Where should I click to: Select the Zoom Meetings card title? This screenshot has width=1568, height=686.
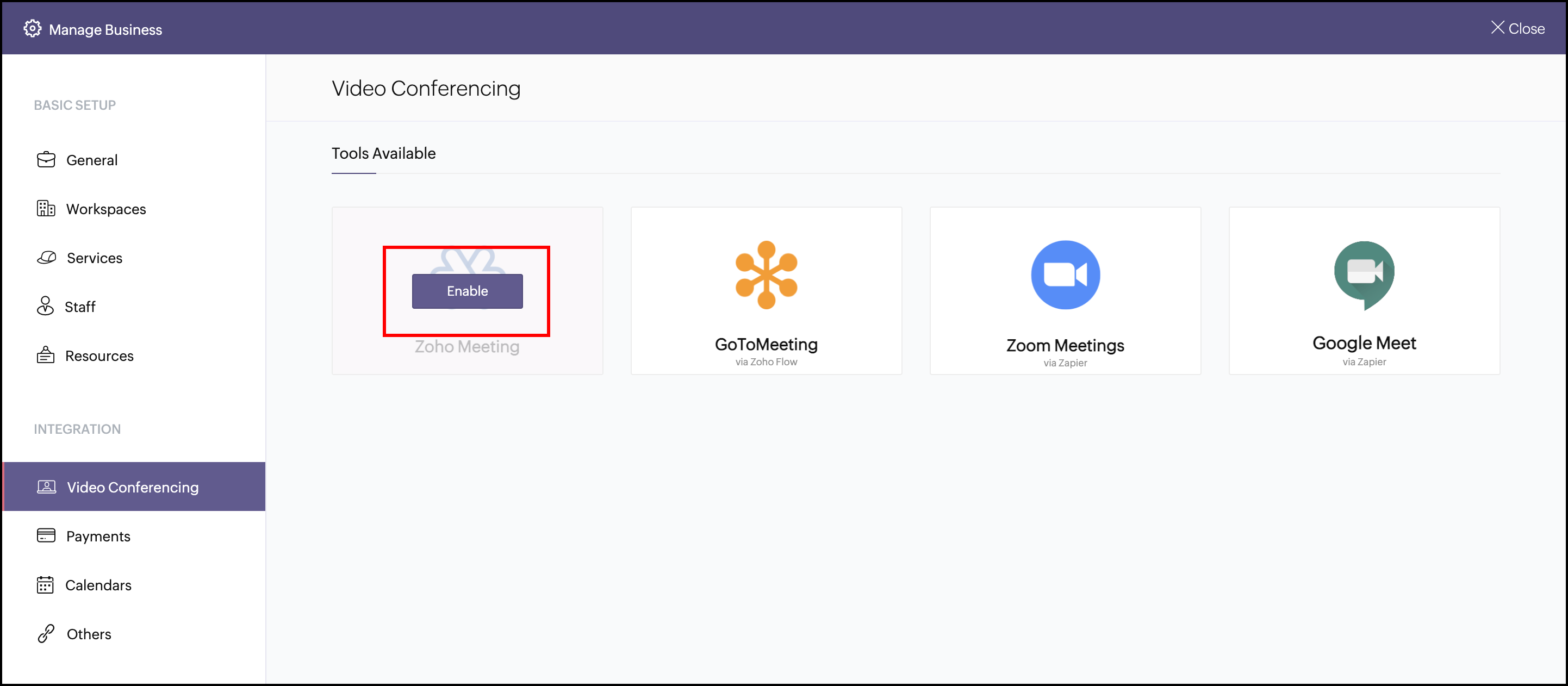tap(1065, 345)
